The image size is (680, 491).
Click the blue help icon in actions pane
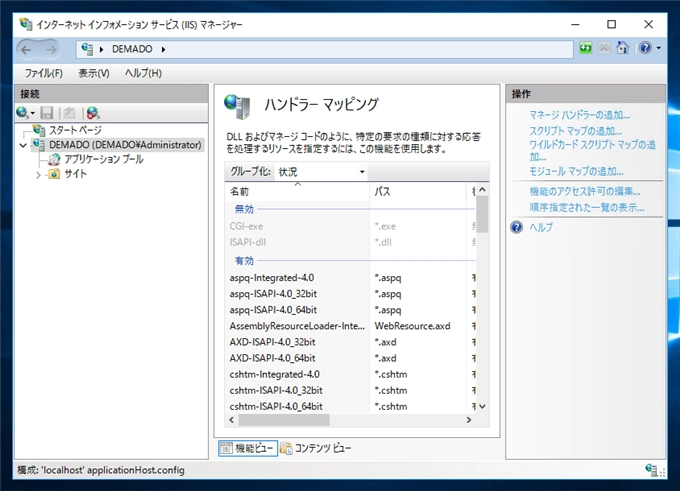pyautogui.click(x=517, y=227)
